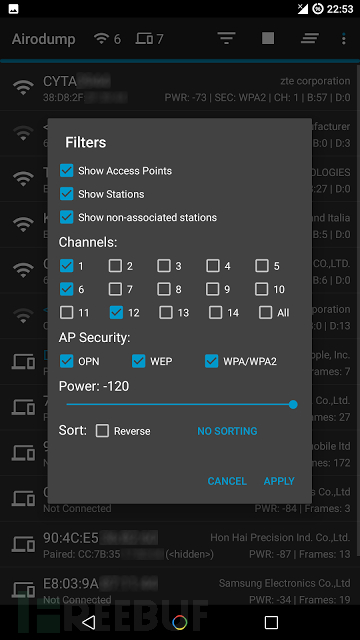Check channel 3 checkbox

(164, 266)
